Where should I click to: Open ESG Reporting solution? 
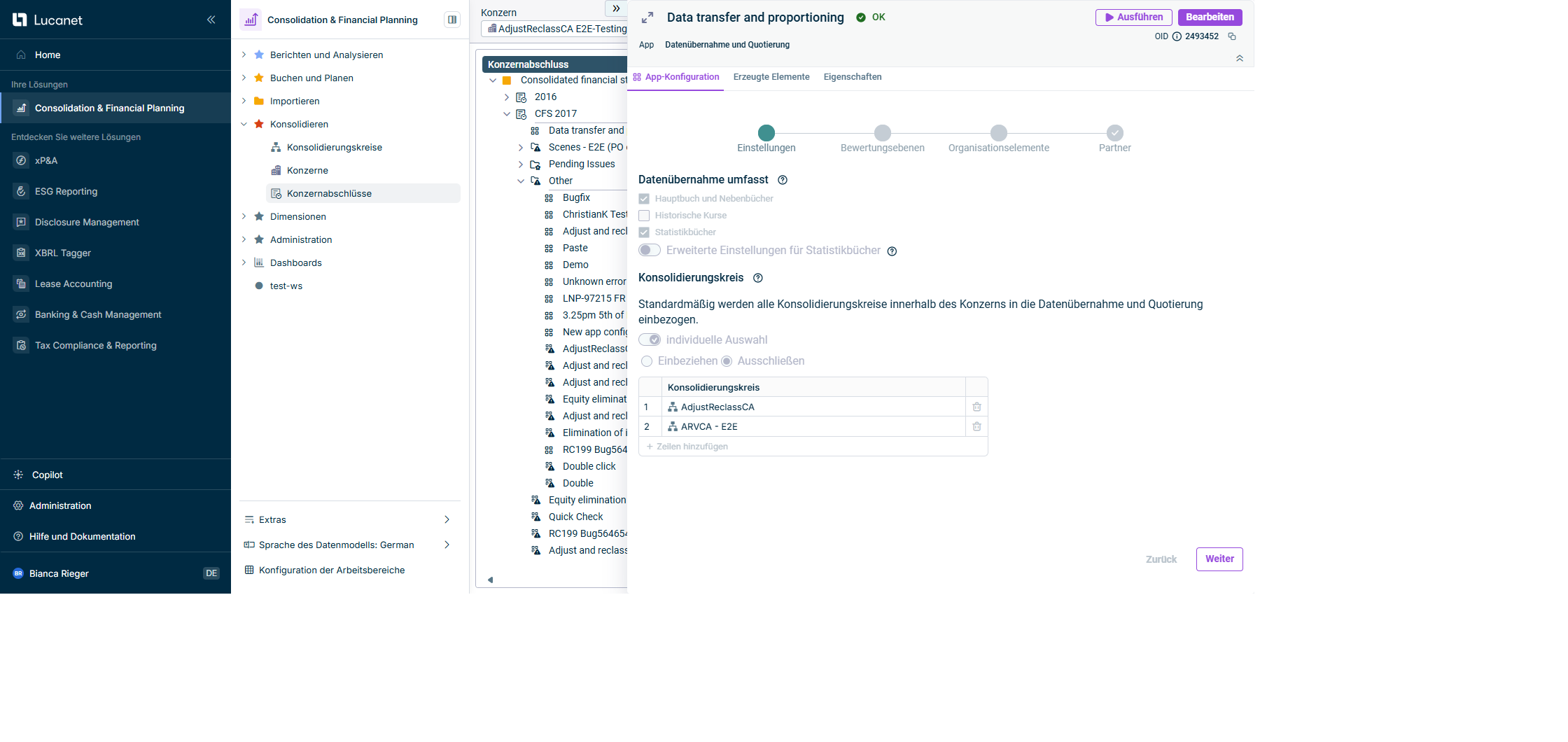(66, 191)
